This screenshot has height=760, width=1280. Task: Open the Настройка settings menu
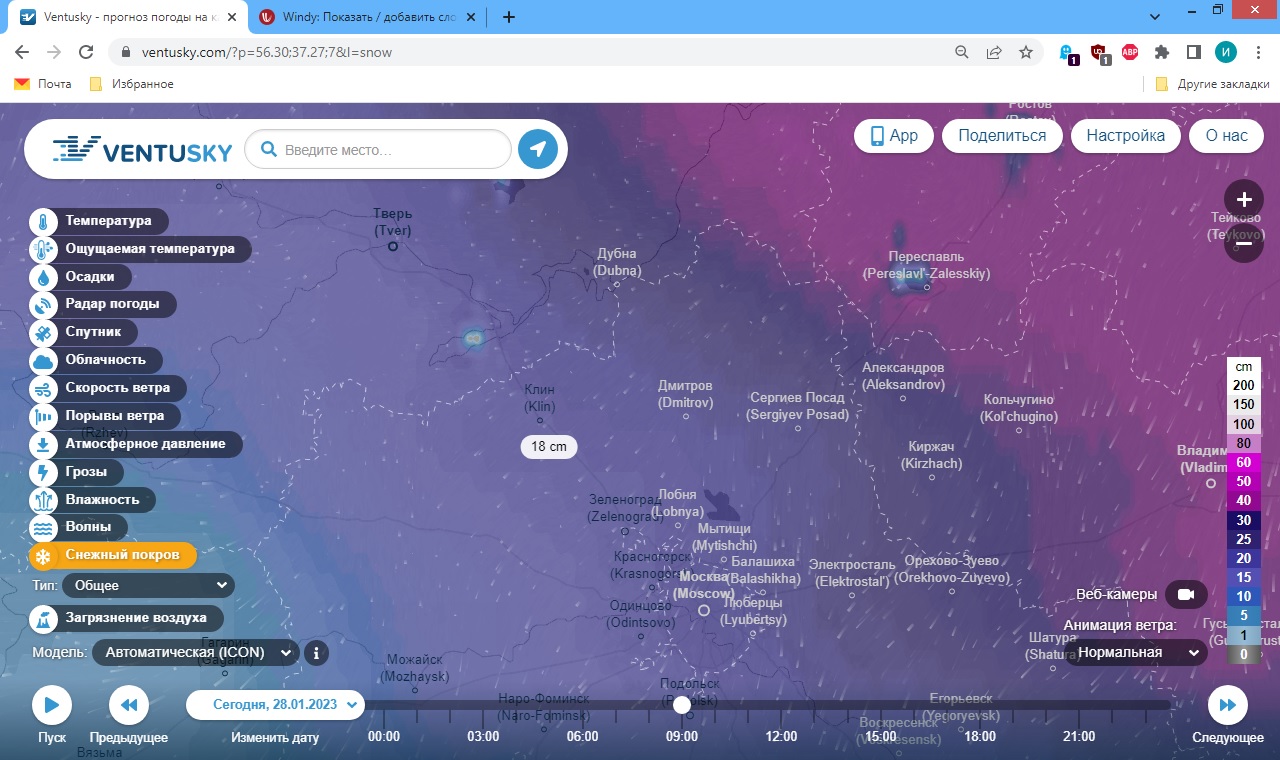coord(1126,136)
